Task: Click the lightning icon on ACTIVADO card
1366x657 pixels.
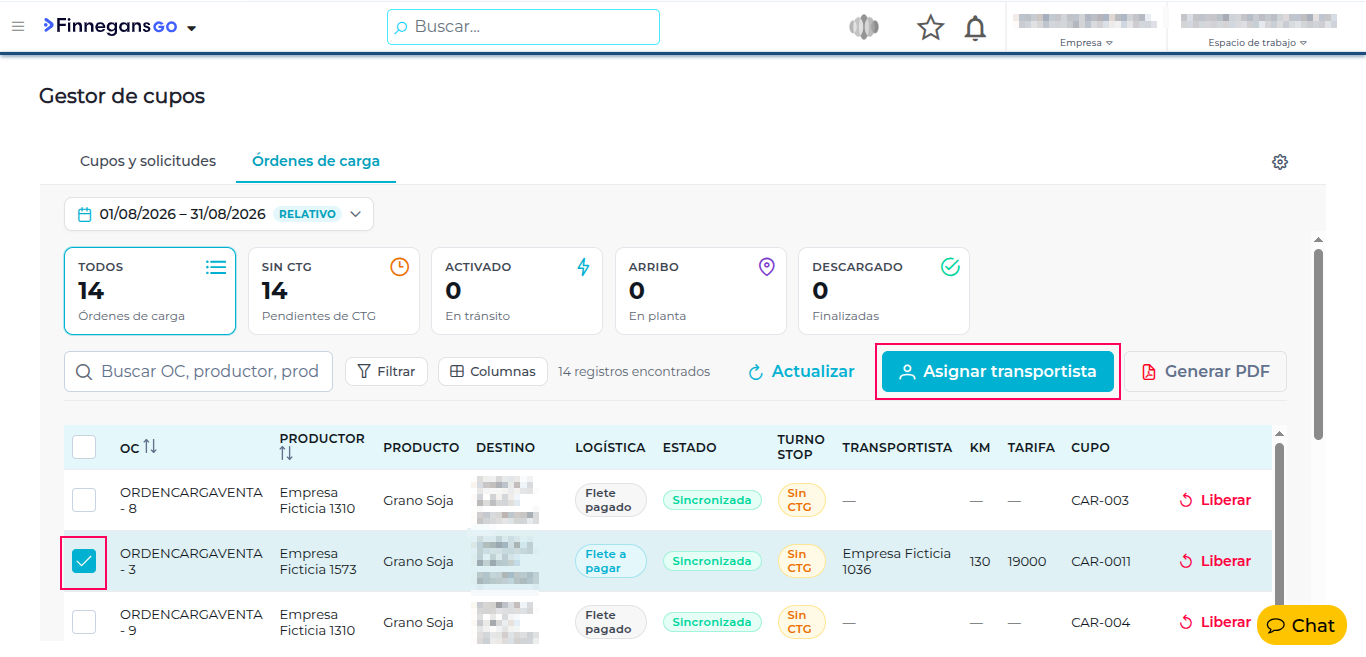Action: (584, 267)
